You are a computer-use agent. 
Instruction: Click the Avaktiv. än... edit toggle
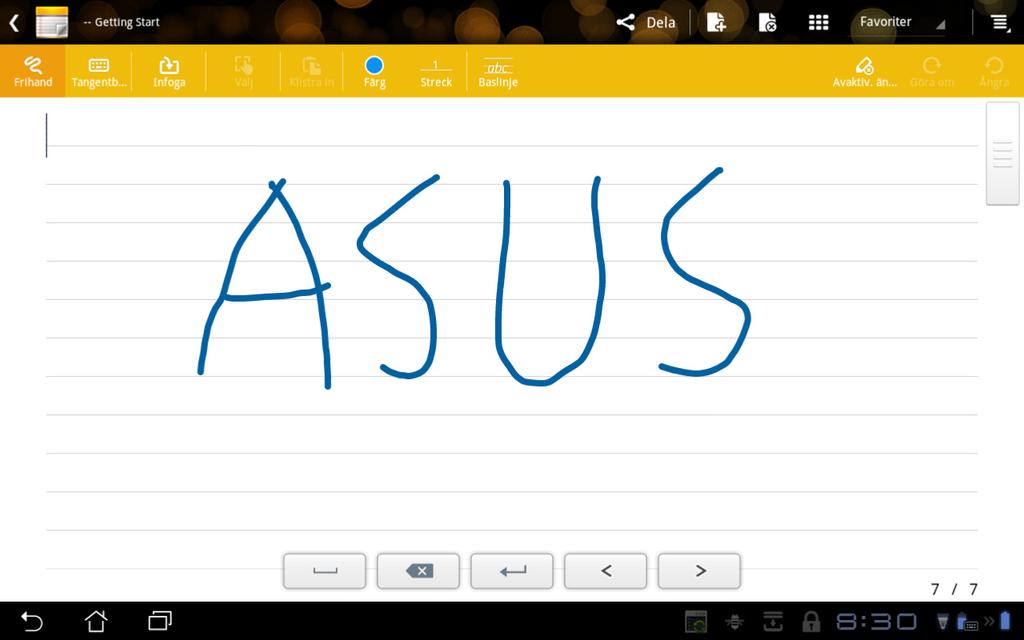coord(864,72)
